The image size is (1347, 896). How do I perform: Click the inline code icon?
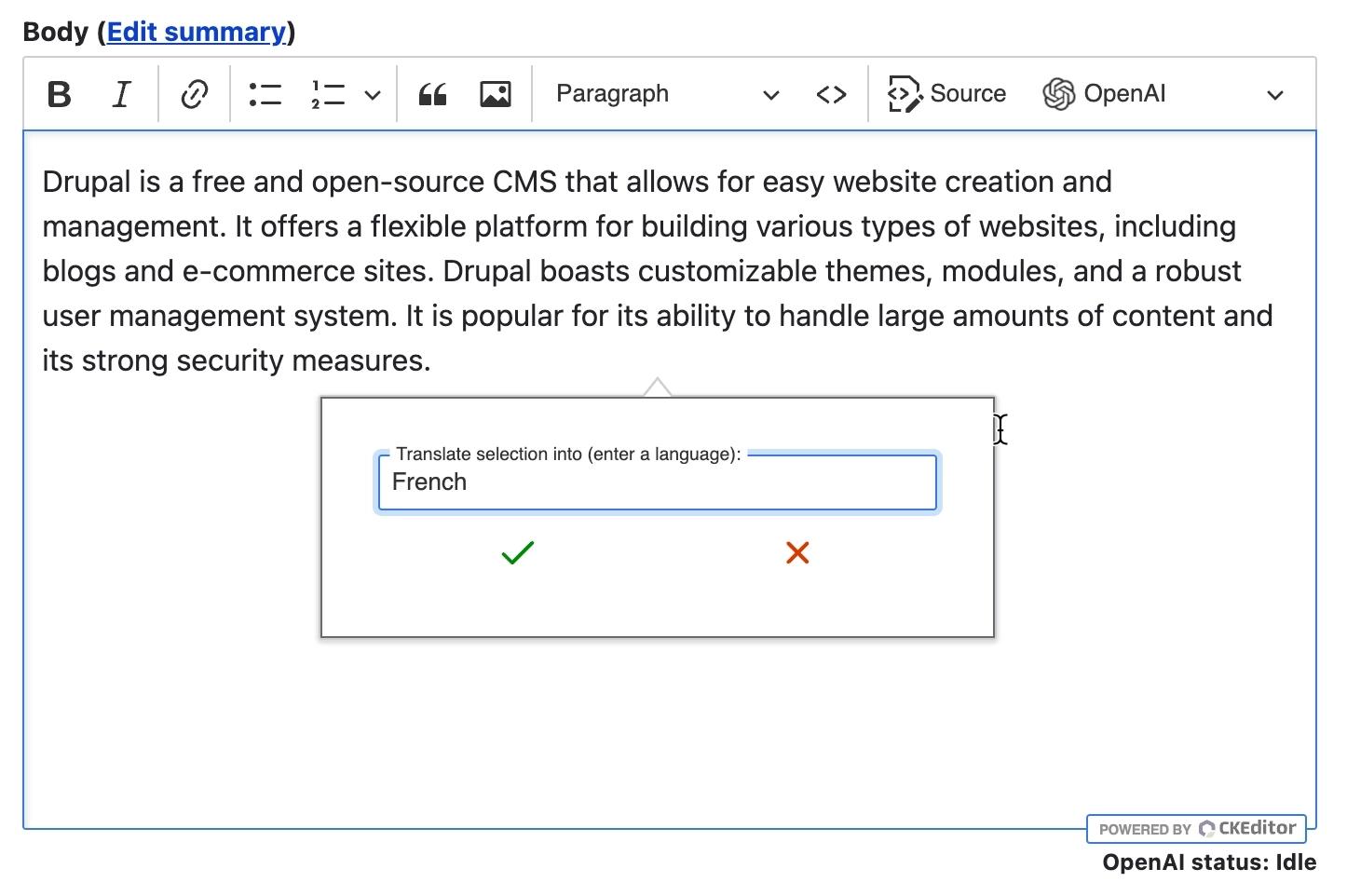[831, 94]
